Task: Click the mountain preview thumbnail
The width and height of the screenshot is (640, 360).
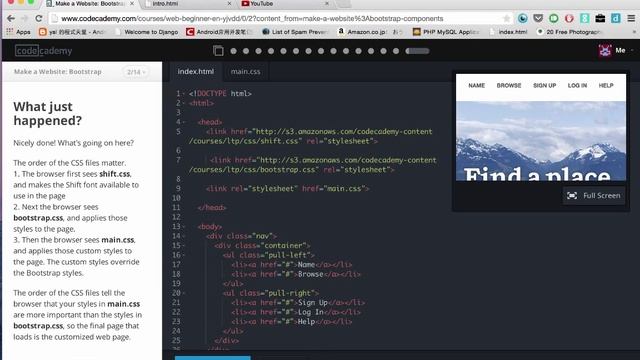Action: click(541, 141)
